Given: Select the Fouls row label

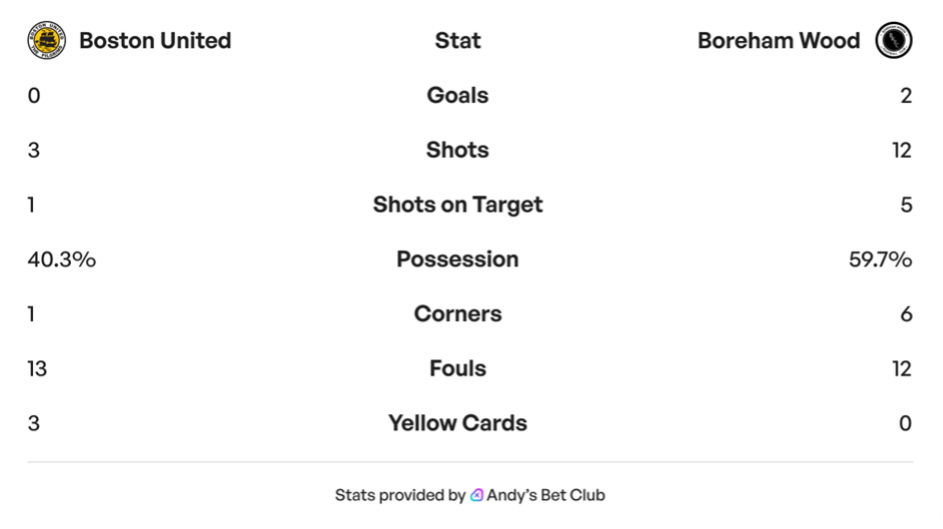Looking at the screenshot, I should coord(458,368).
